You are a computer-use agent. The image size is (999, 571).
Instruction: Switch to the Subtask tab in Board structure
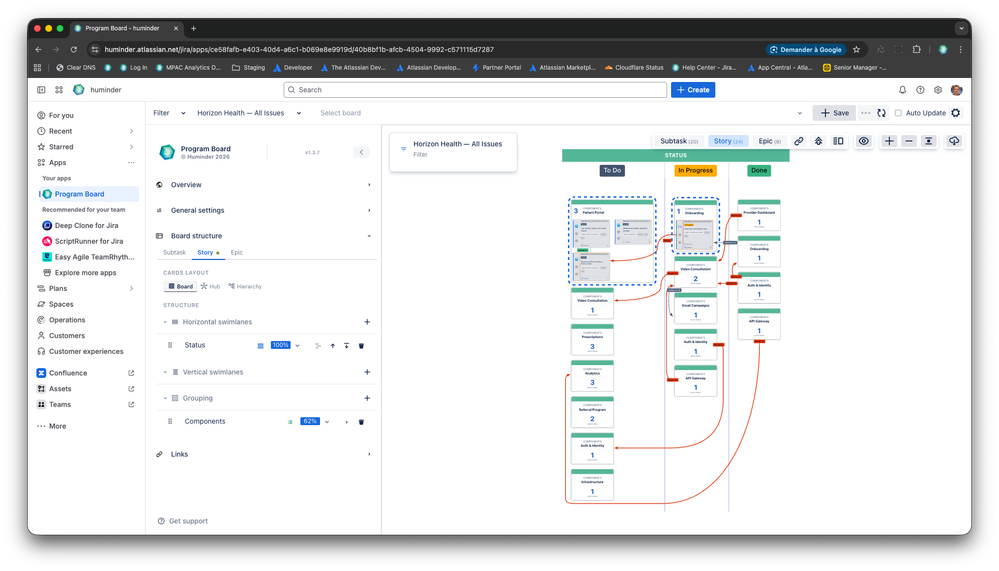point(174,252)
